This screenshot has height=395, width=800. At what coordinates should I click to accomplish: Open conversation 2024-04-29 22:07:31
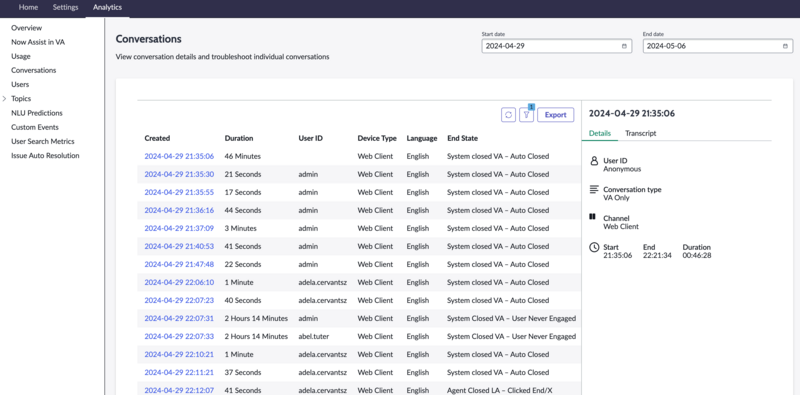click(179, 318)
